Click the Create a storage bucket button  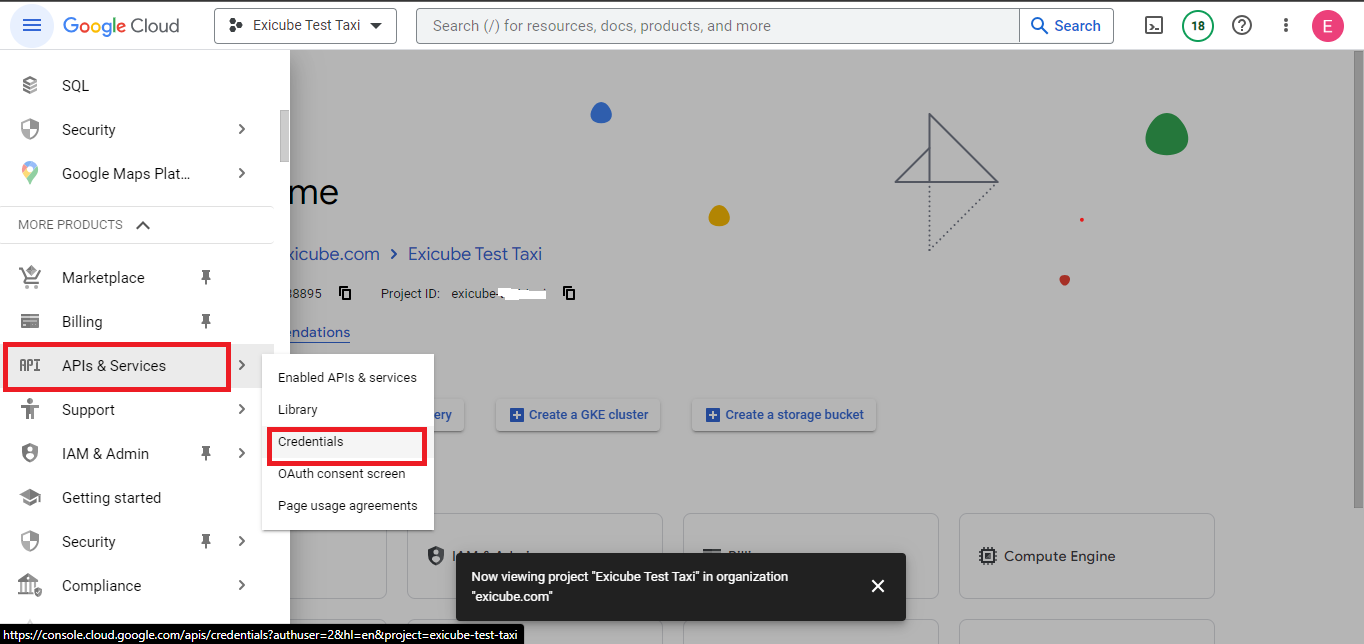click(x=784, y=415)
